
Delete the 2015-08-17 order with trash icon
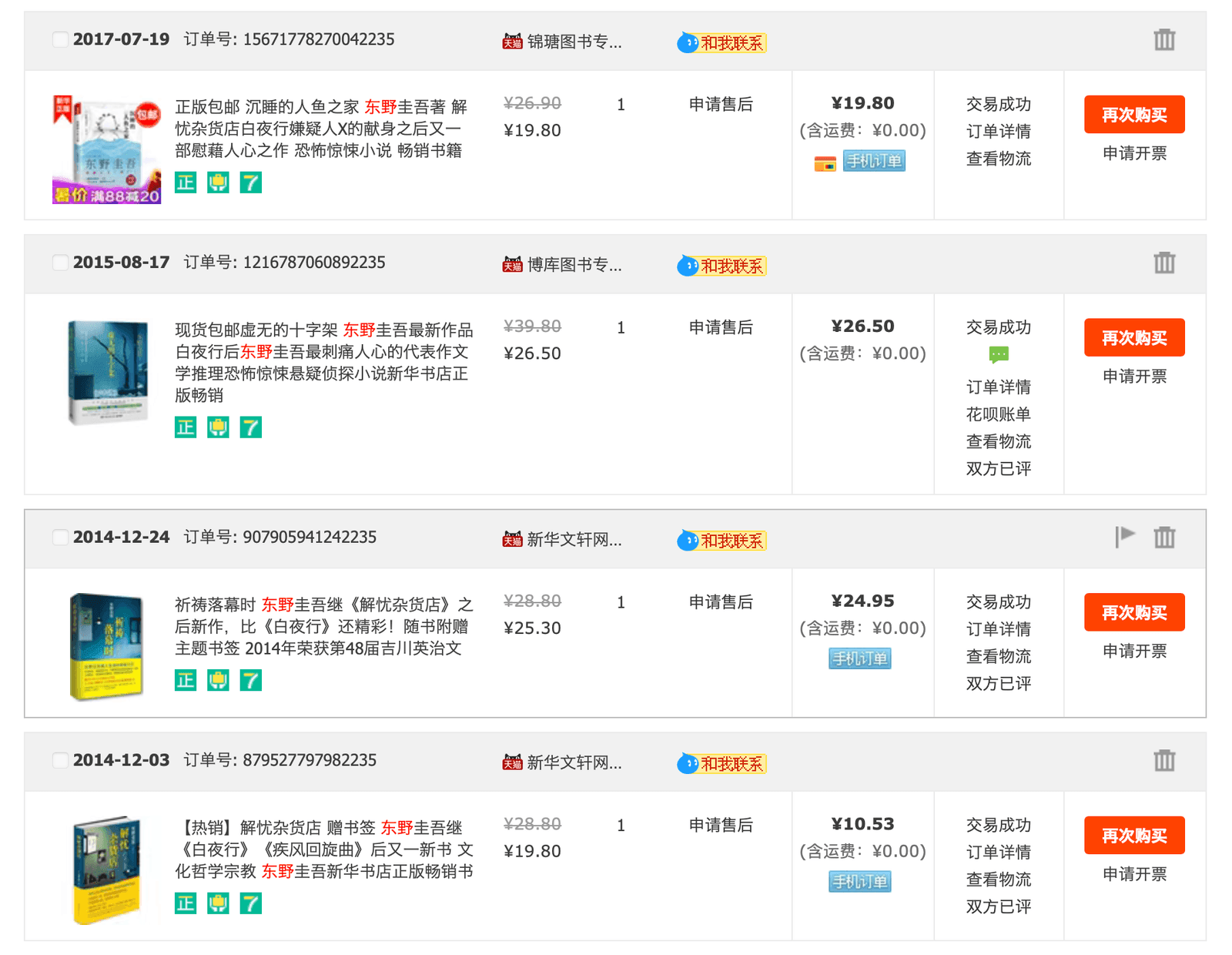click(x=1164, y=263)
